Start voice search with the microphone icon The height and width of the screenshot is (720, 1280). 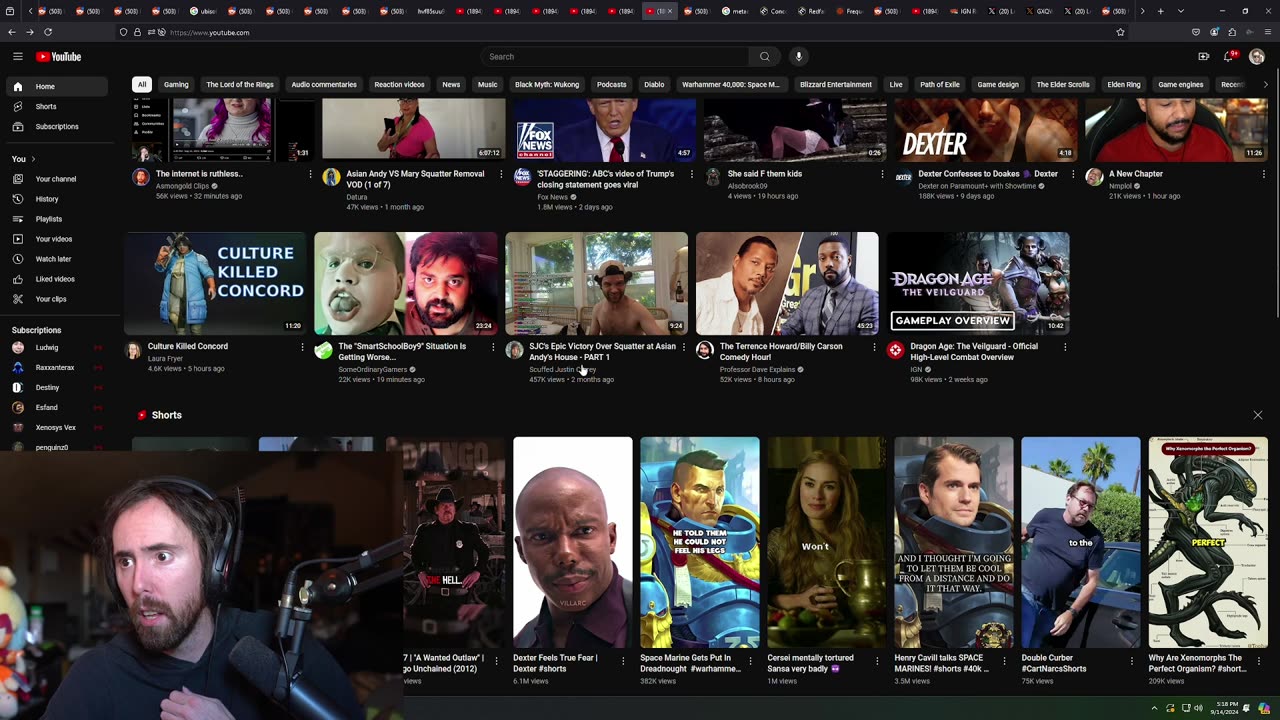pos(798,57)
